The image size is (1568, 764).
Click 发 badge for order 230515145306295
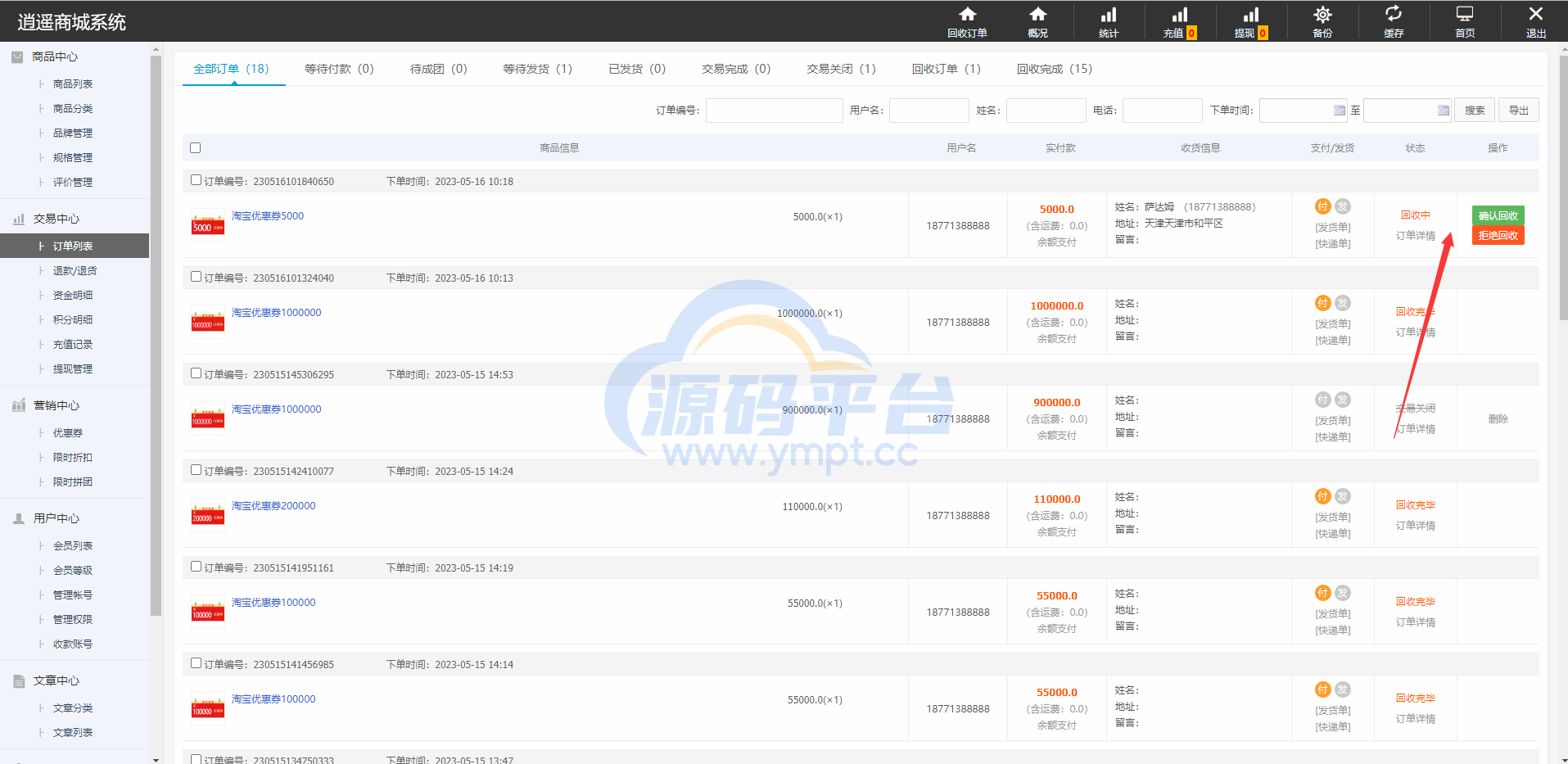point(1343,400)
